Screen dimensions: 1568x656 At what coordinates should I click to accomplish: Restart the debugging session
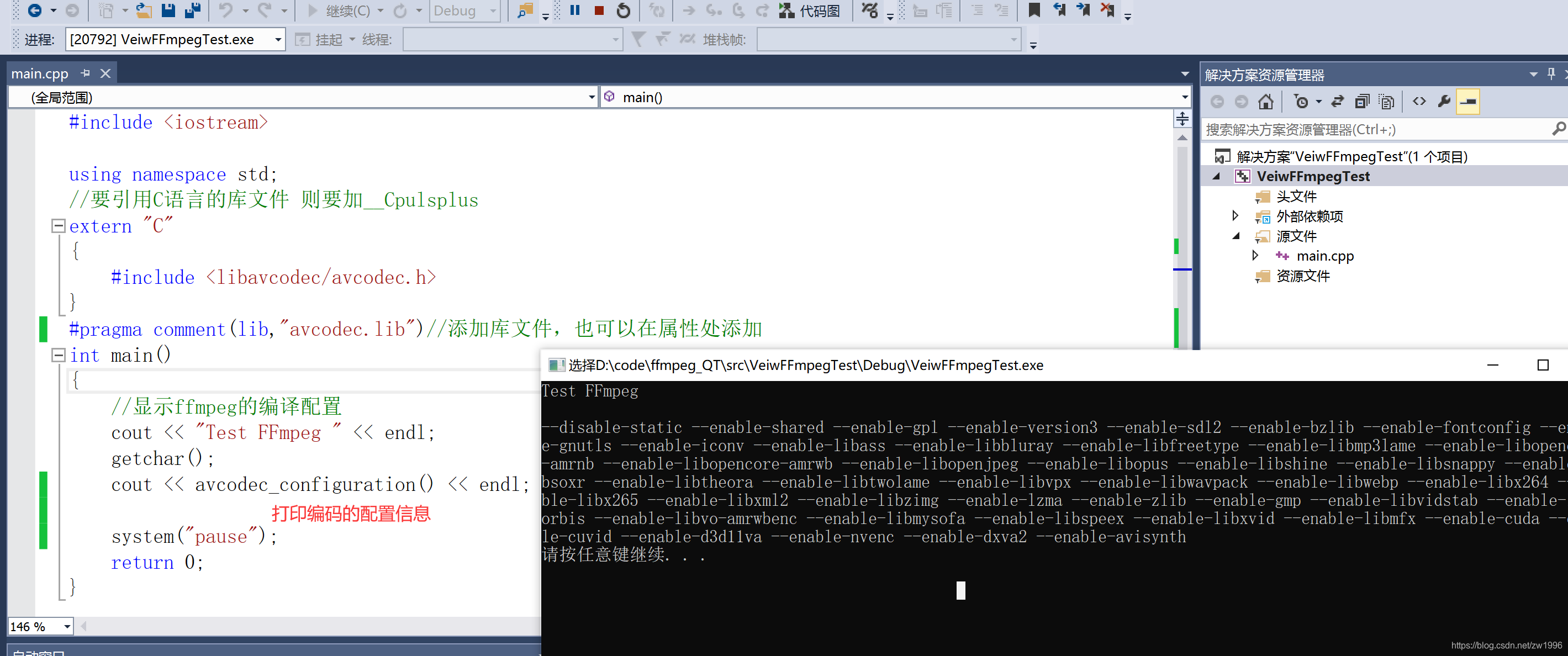624,10
